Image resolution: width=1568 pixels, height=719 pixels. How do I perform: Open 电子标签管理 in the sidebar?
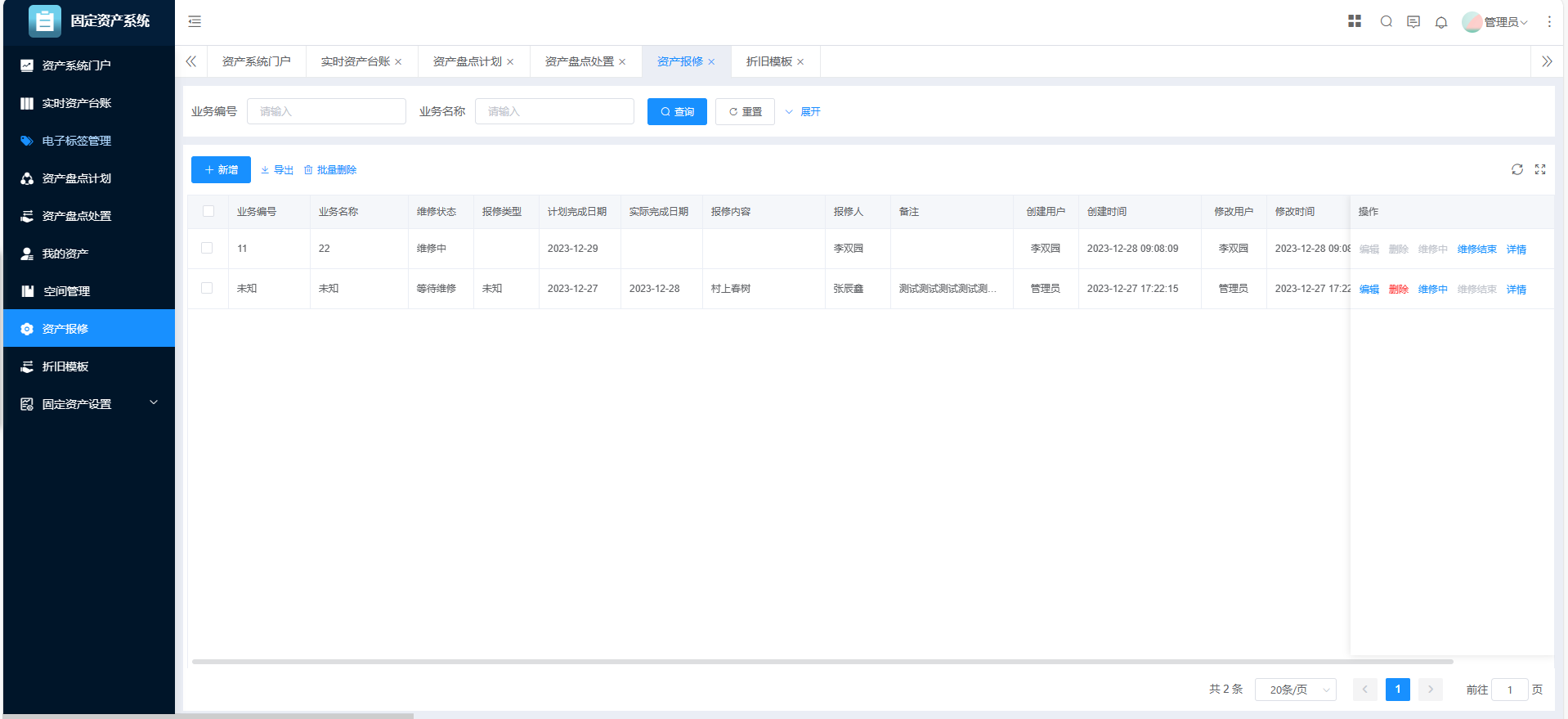[x=76, y=141]
